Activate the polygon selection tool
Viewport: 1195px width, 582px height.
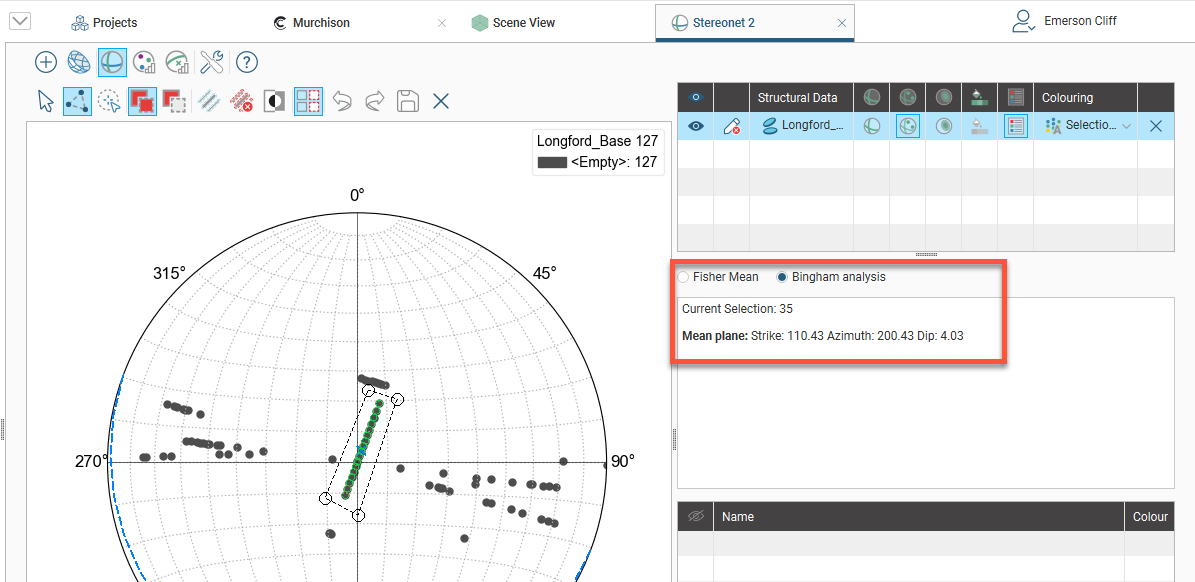(77, 101)
